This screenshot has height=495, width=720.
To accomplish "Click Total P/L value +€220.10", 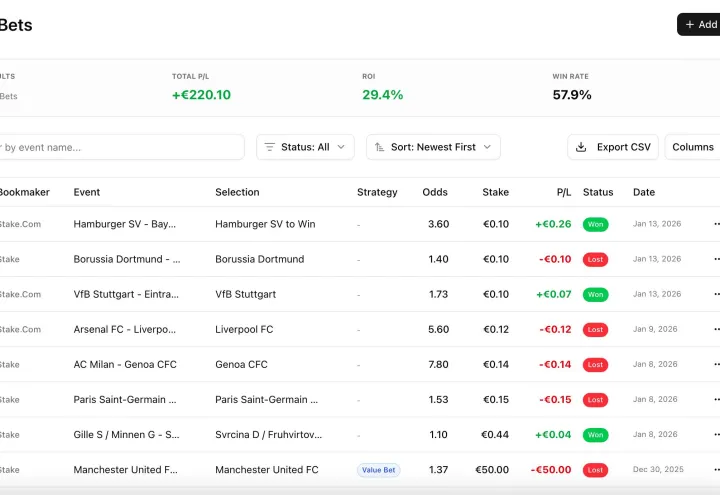I will pyautogui.click(x=201, y=95).
